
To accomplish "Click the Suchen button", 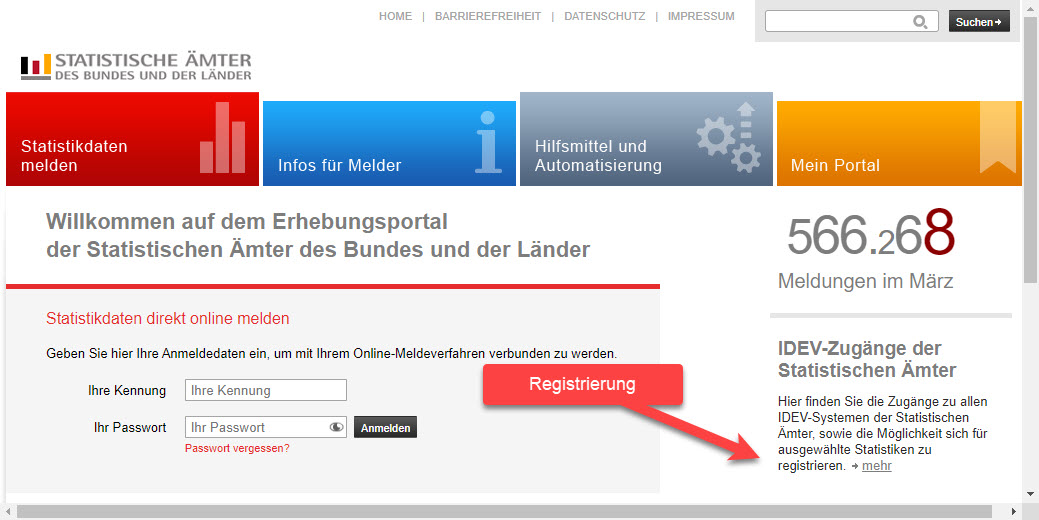I will point(979,21).
